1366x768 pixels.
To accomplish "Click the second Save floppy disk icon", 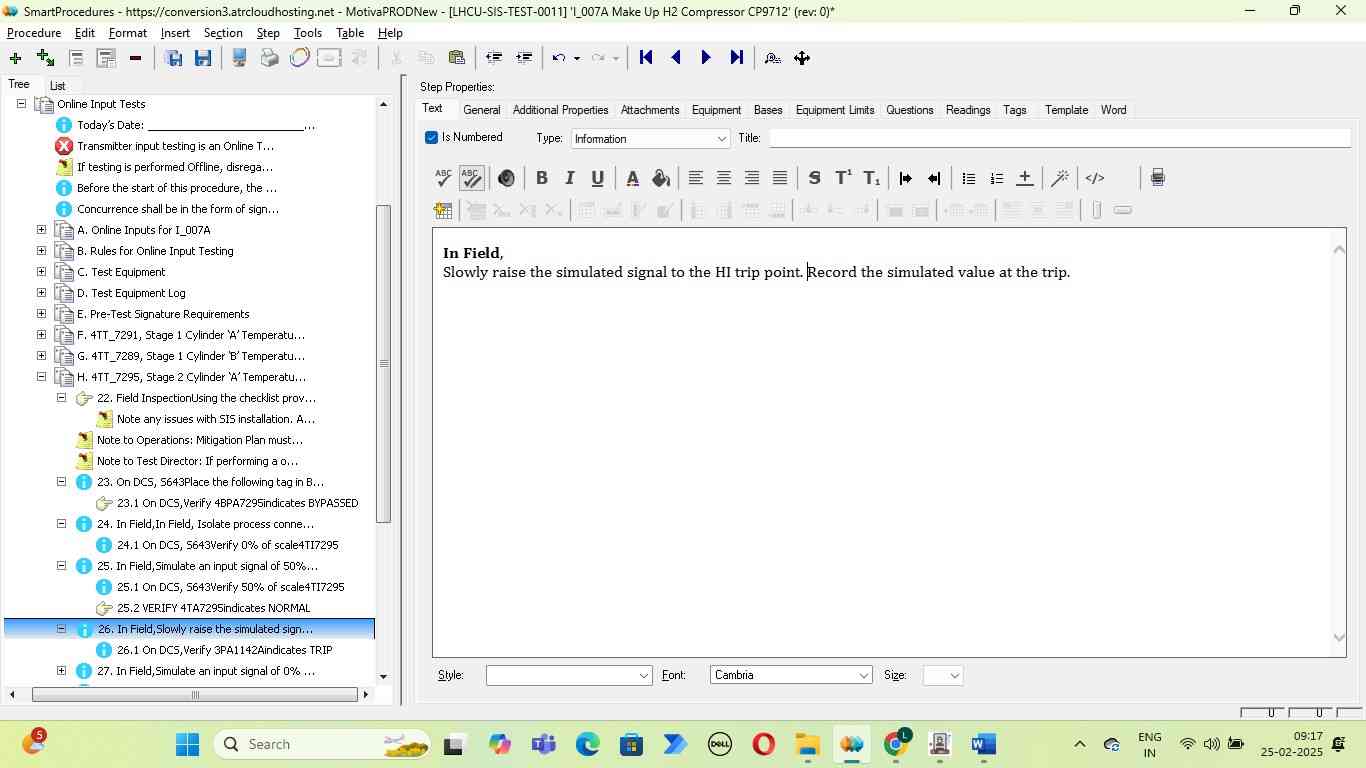I will [x=203, y=58].
